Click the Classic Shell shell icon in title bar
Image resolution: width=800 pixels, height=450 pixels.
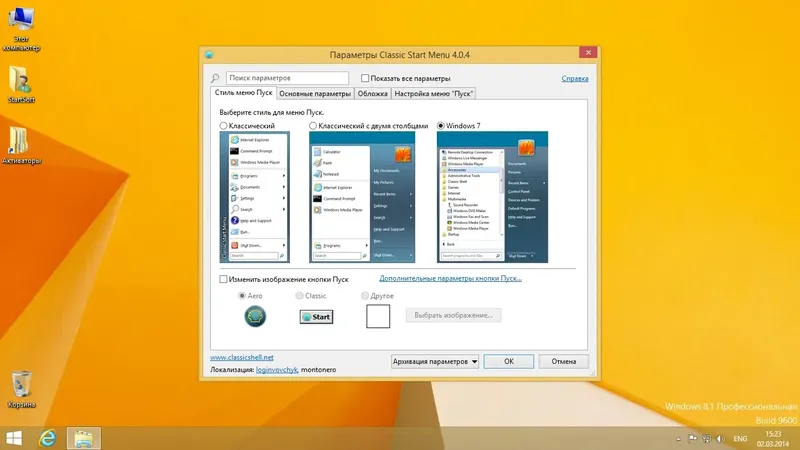pyautogui.click(x=209, y=55)
